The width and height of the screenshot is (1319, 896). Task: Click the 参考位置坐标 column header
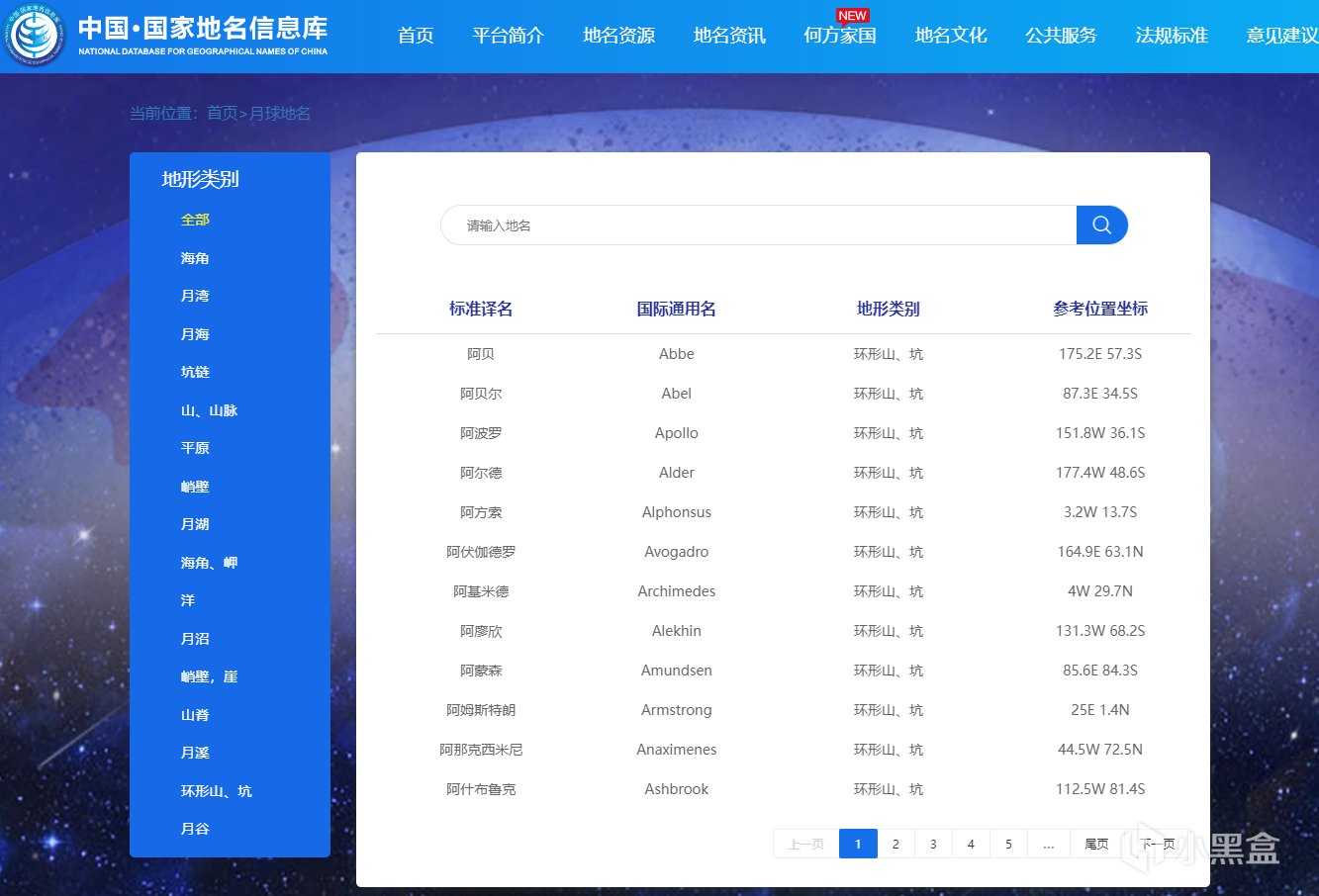coord(1100,309)
